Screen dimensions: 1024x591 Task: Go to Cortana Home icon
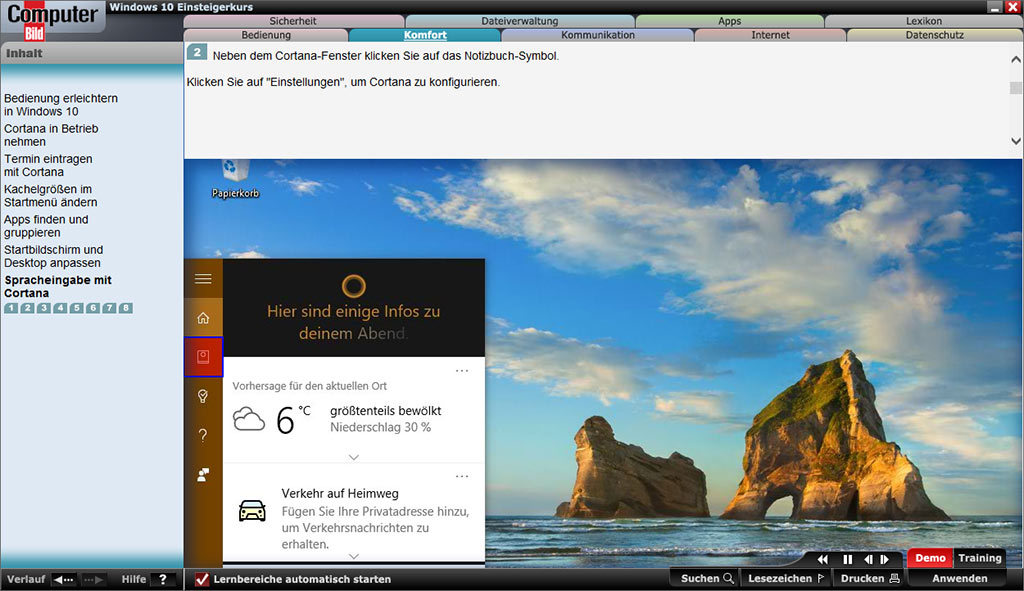[x=203, y=318]
